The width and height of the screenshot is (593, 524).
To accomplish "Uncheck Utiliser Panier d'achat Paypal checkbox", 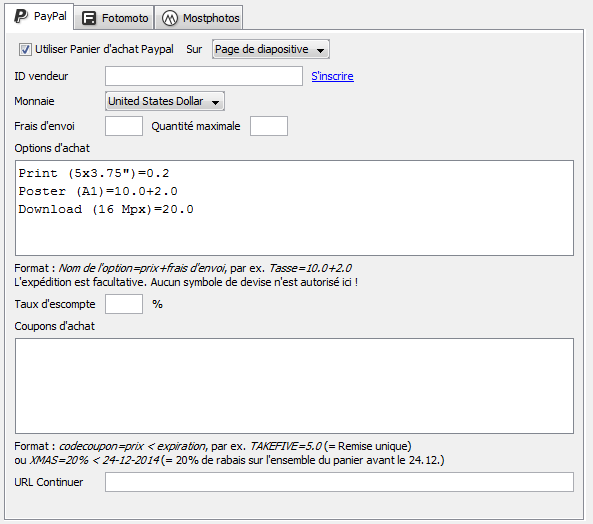I will pyautogui.click(x=25, y=50).
